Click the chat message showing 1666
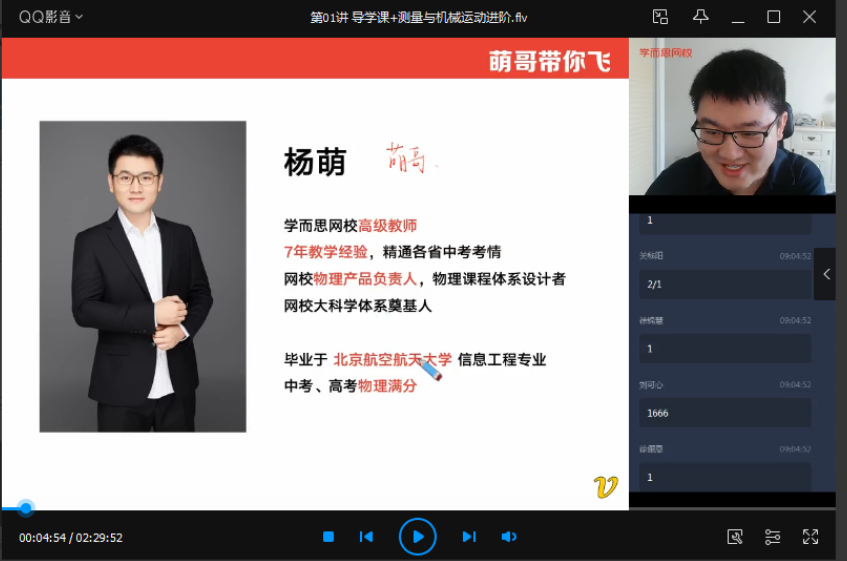This screenshot has width=847, height=561. tap(726, 412)
